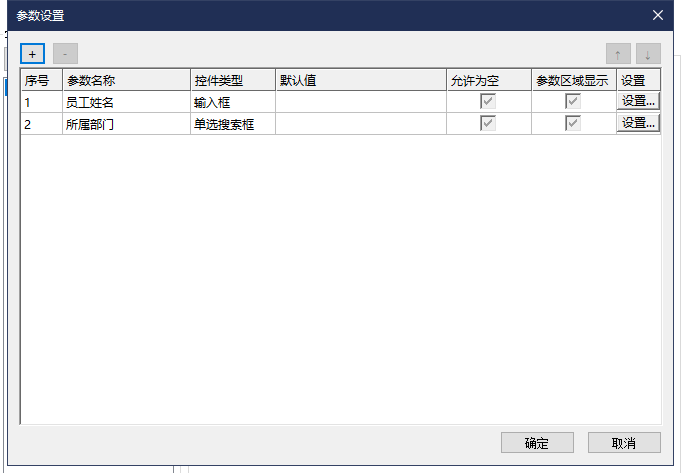Toggle 参数区域显示 checkbox for 所属部门
The height and width of the screenshot is (473, 681).
(574, 123)
